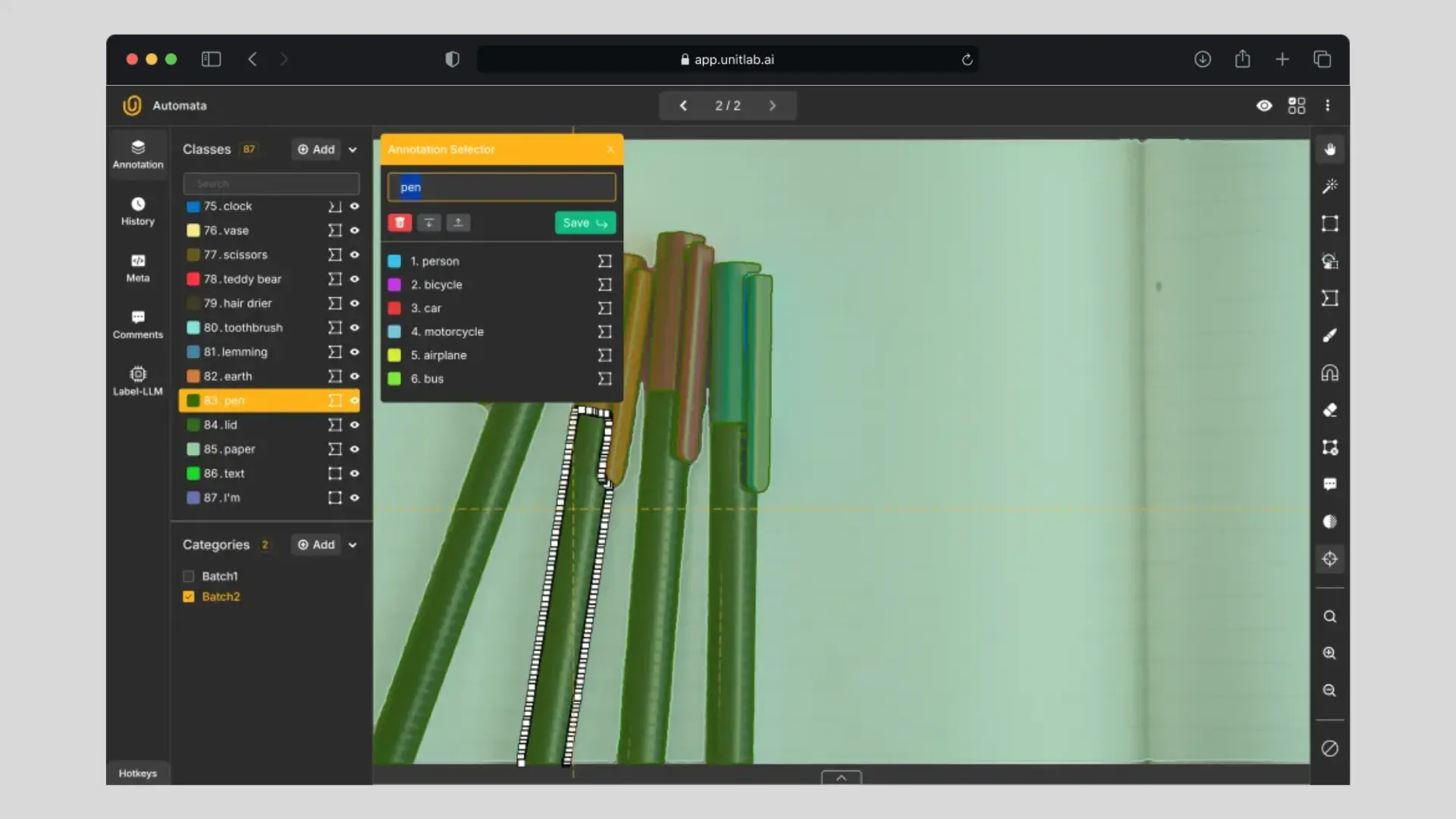The image size is (1456, 819).
Task: Click the Hotkeys button
Action: tap(137, 773)
